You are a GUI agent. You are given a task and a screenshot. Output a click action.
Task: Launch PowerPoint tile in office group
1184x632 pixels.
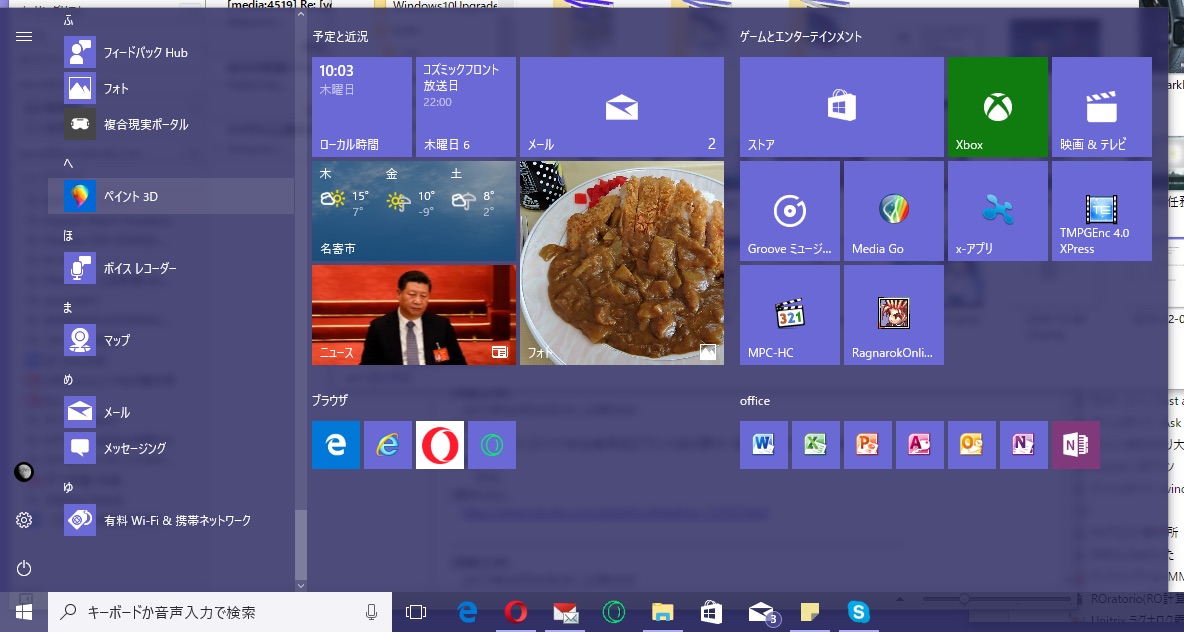point(868,445)
